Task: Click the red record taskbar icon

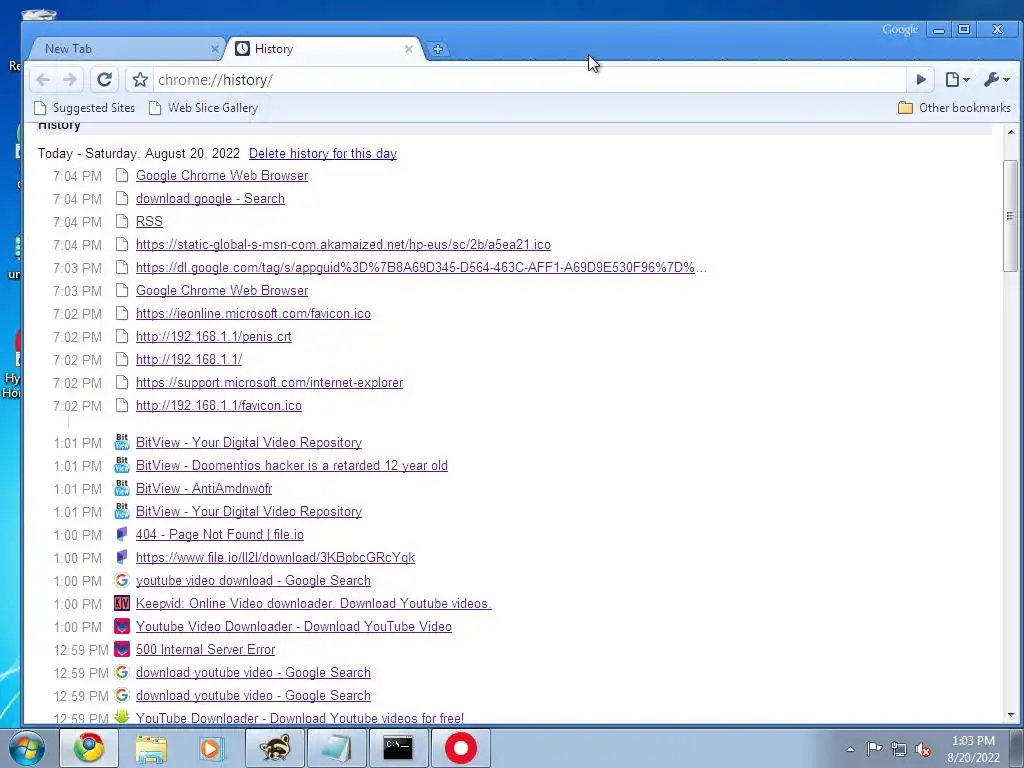Action: 460,748
